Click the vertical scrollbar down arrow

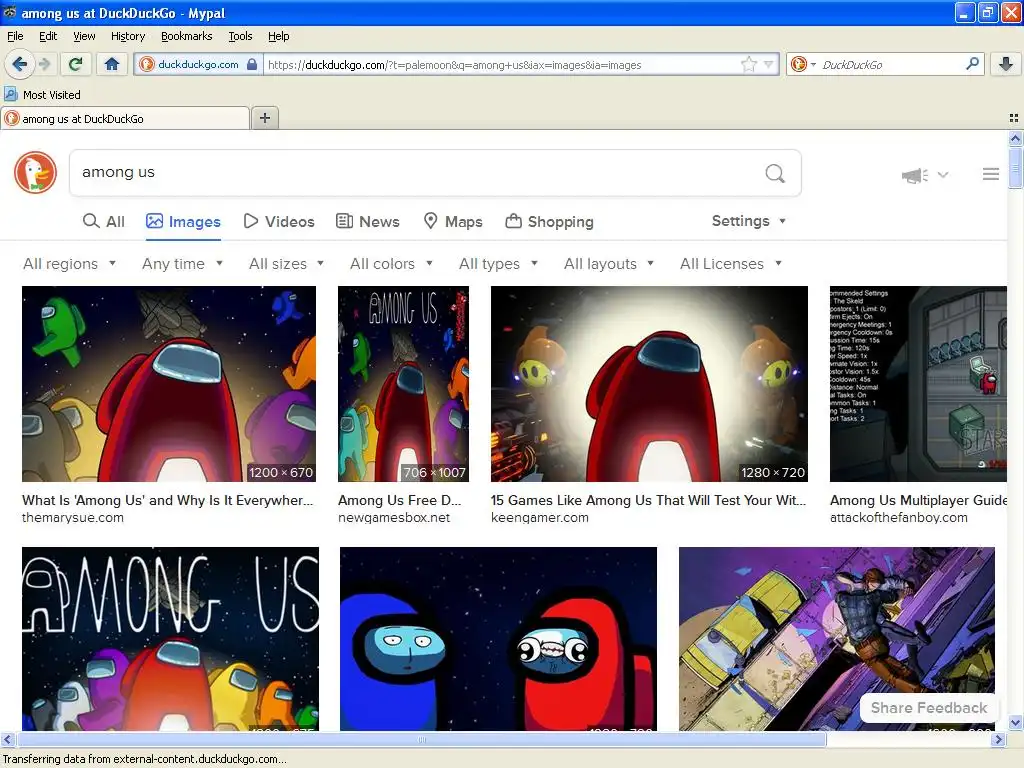[1015, 723]
